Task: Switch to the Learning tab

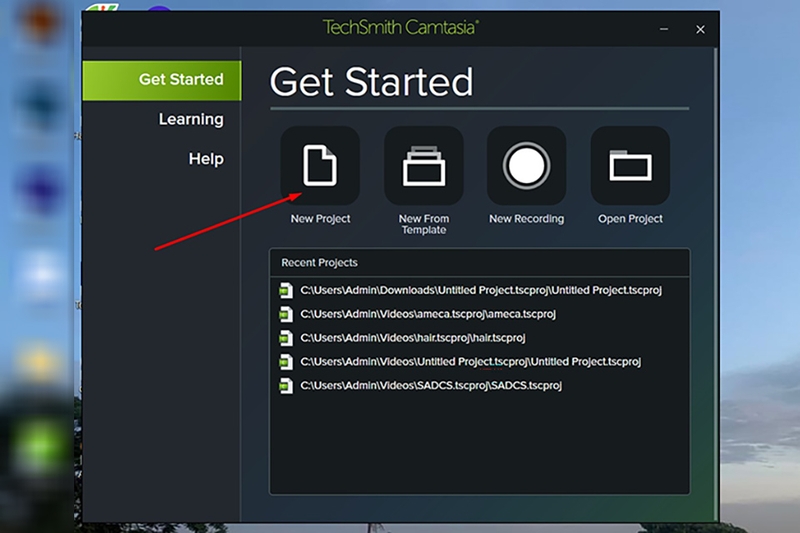Action: (x=191, y=119)
